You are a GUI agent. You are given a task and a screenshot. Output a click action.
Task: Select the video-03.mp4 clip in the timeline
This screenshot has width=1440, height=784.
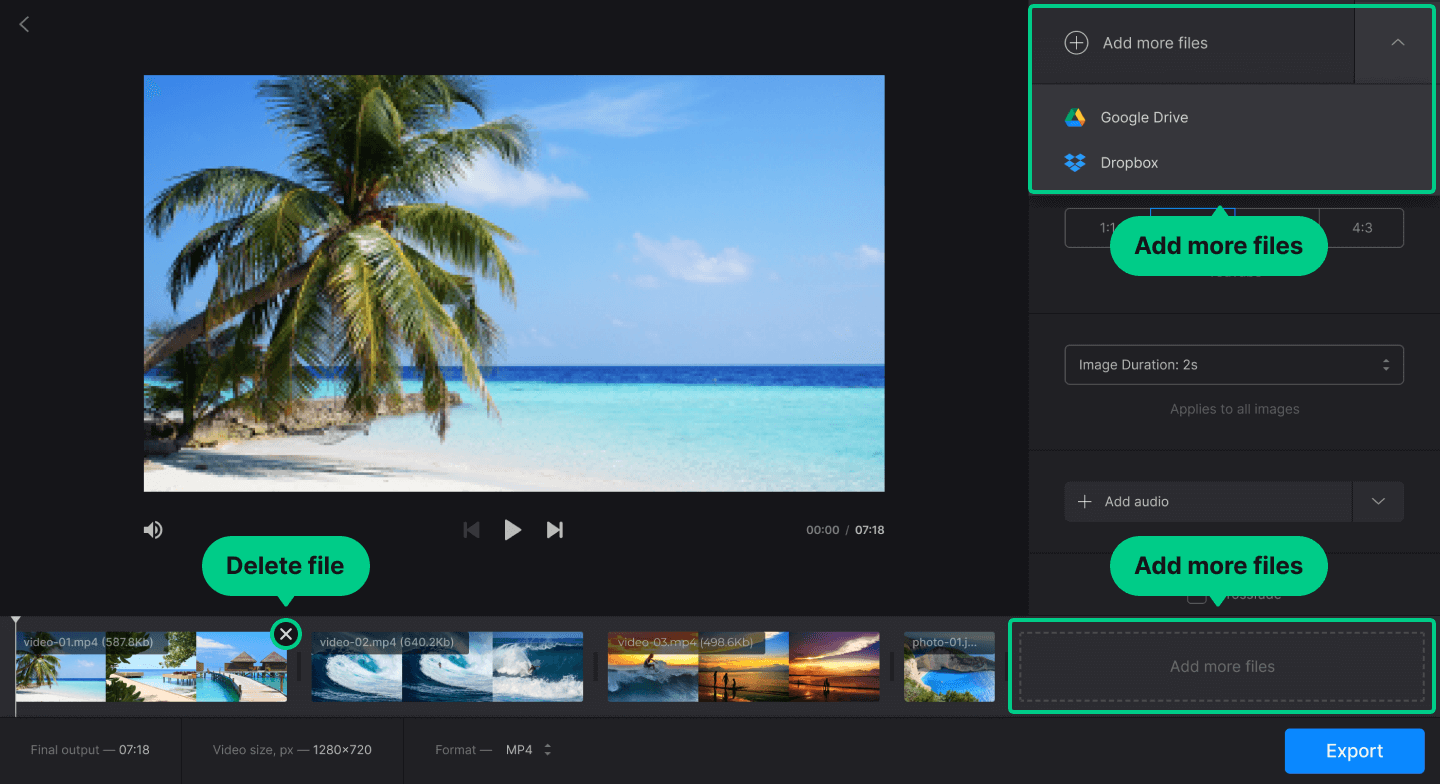pyautogui.click(x=744, y=666)
